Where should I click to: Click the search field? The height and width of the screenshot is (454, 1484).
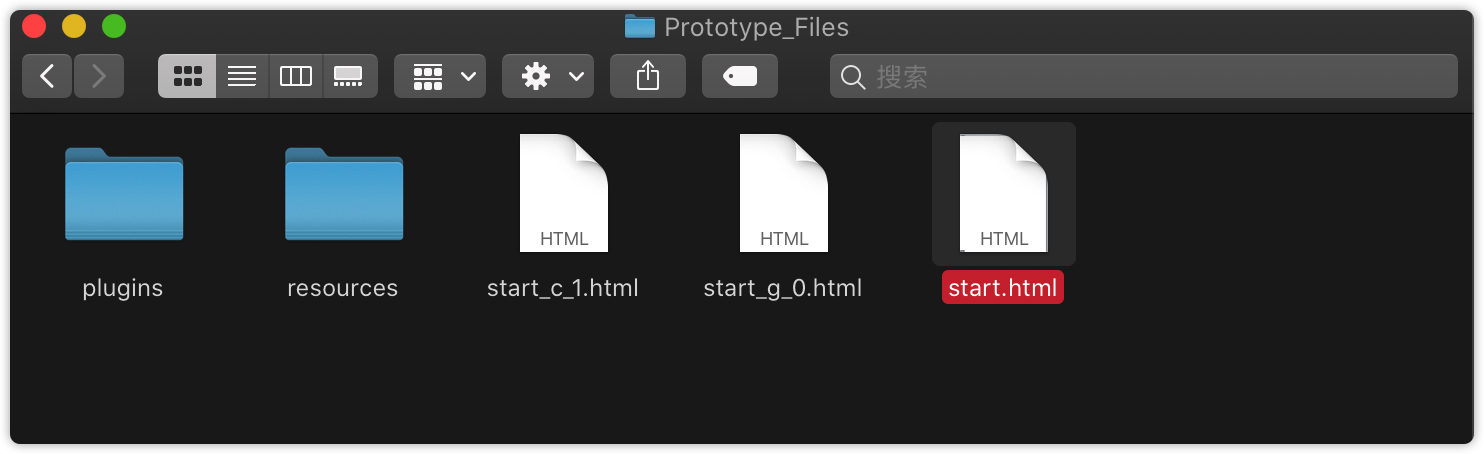click(x=1143, y=76)
